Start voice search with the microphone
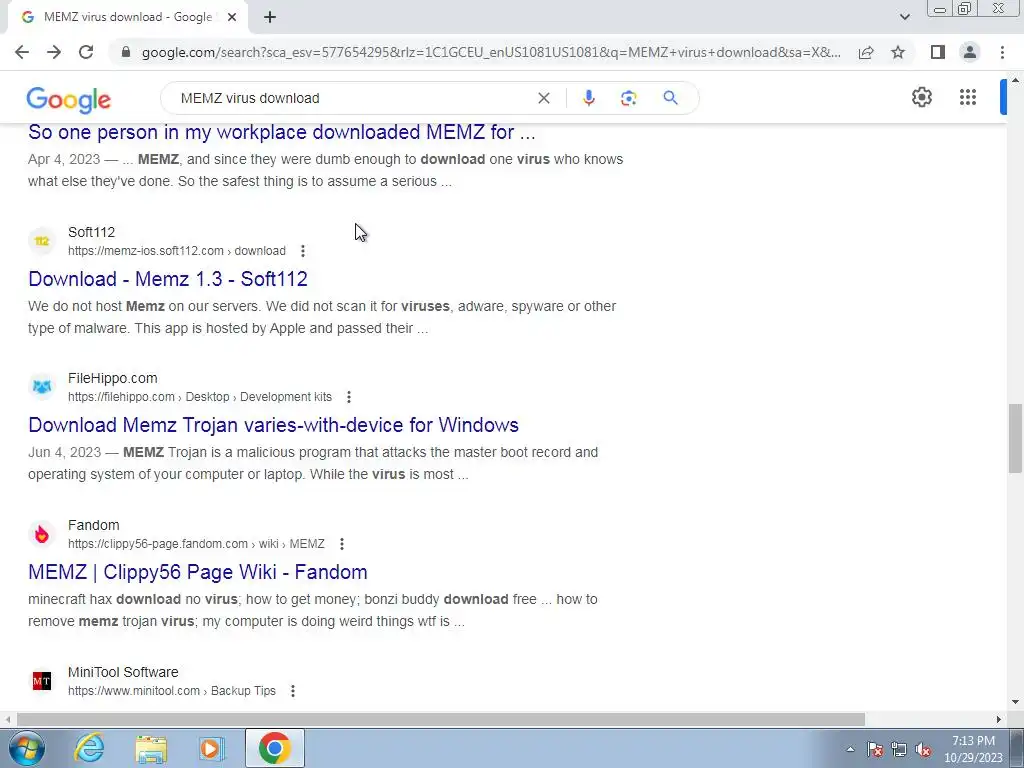The height and width of the screenshot is (768, 1024). [588, 98]
